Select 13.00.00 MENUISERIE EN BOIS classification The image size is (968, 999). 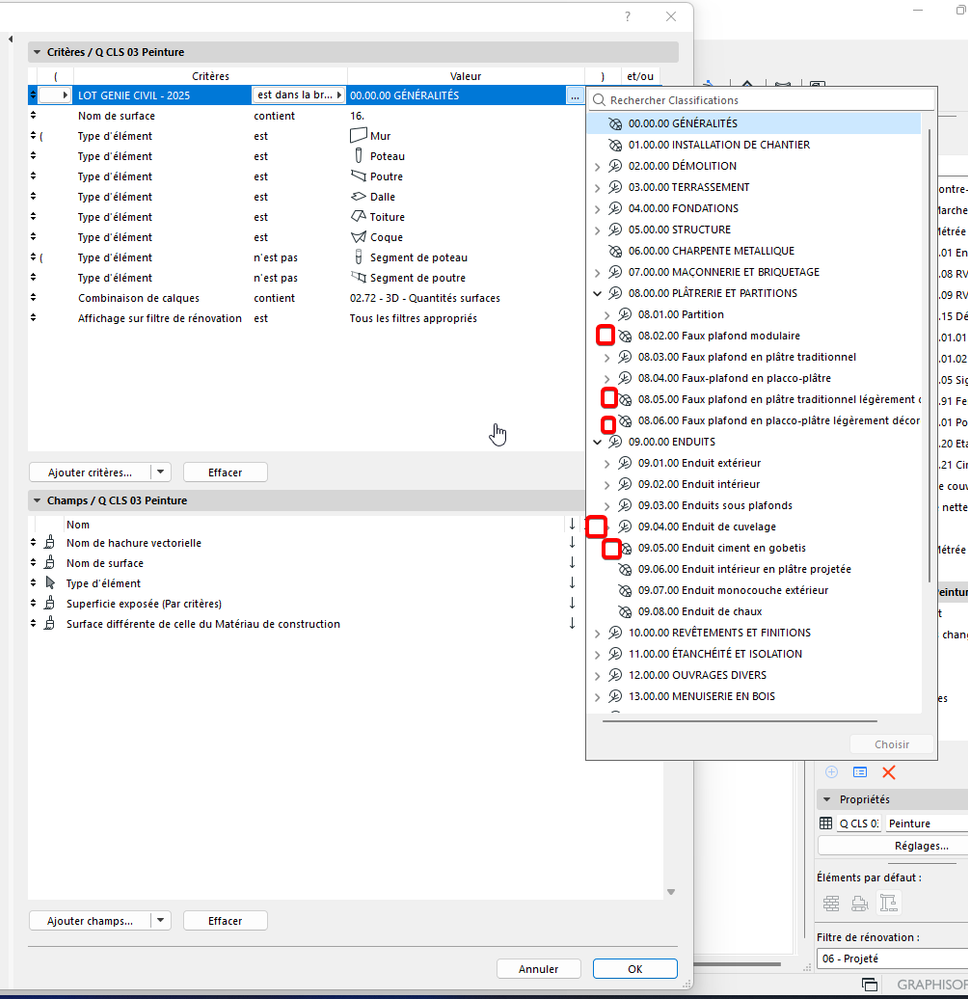[702, 696]
